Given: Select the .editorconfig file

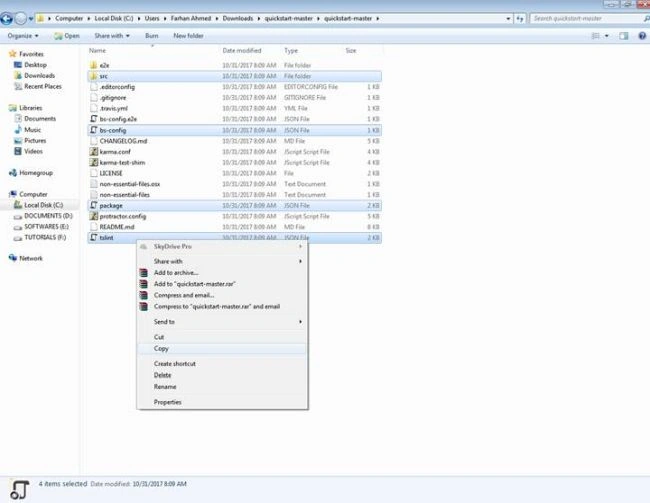Looking at the screenshot, I should (x=235, y=87).
